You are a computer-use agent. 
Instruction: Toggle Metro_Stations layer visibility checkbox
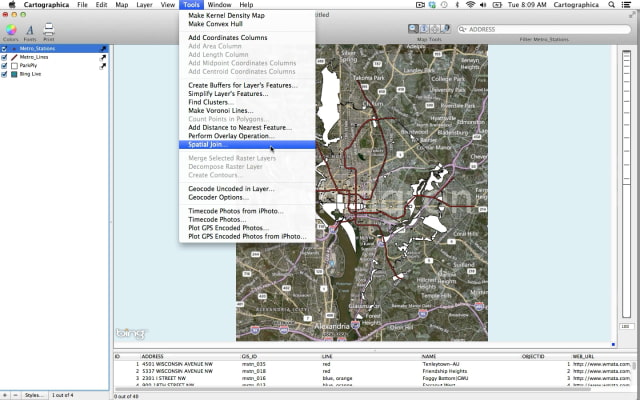tap(5, 48)
